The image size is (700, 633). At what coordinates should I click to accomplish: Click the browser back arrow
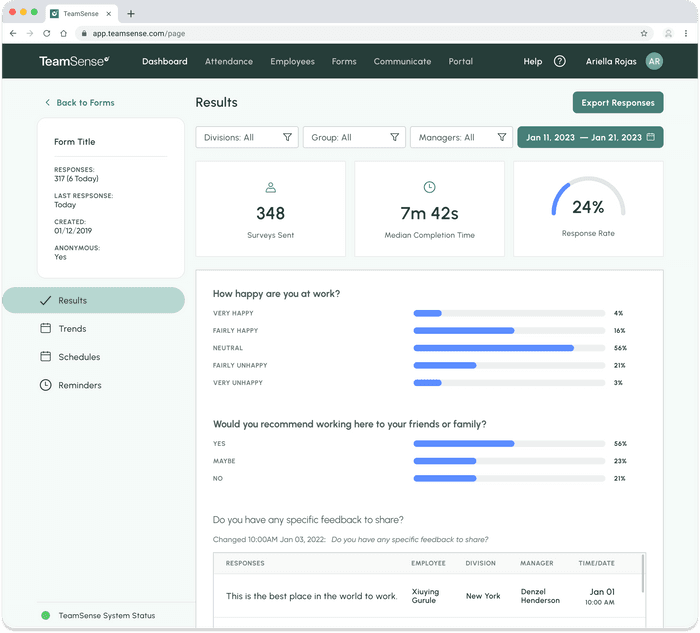(13, 33)
